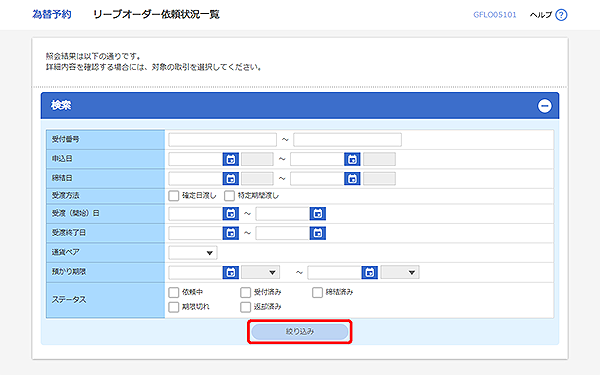Click the 受渡終了日 to date field

(x=283, y=233)
